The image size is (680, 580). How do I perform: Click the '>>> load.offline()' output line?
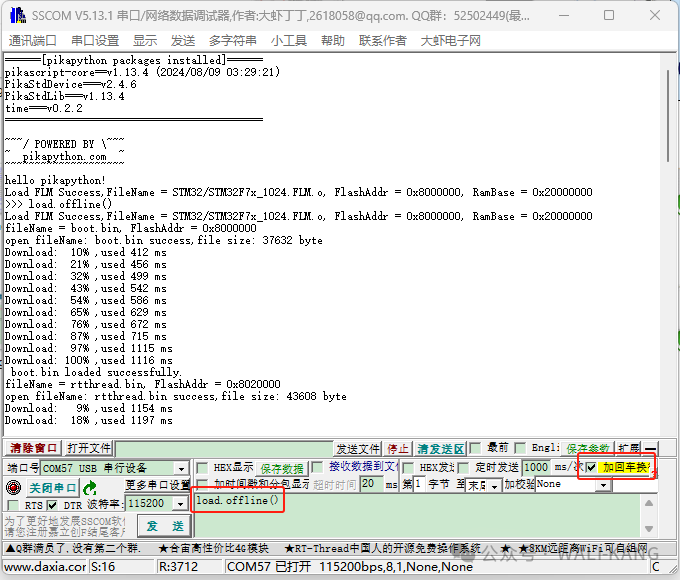tap(58, 204)
